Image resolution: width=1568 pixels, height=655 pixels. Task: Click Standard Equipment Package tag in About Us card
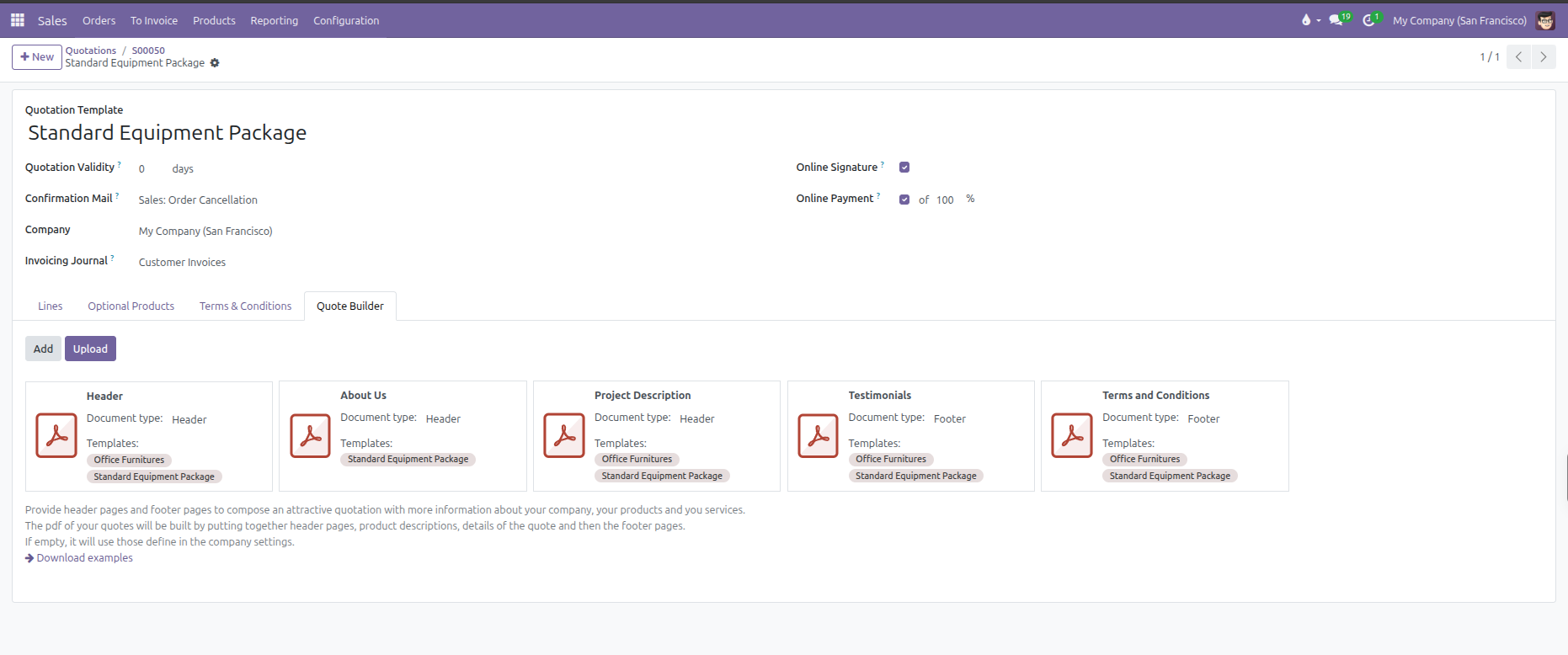(x=408, y=459)
